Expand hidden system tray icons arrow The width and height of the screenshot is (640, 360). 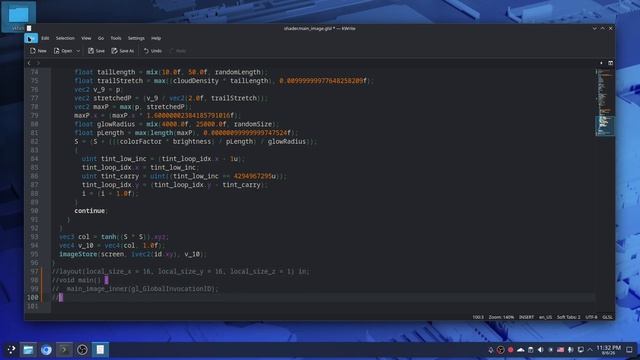tap(590, 350)
